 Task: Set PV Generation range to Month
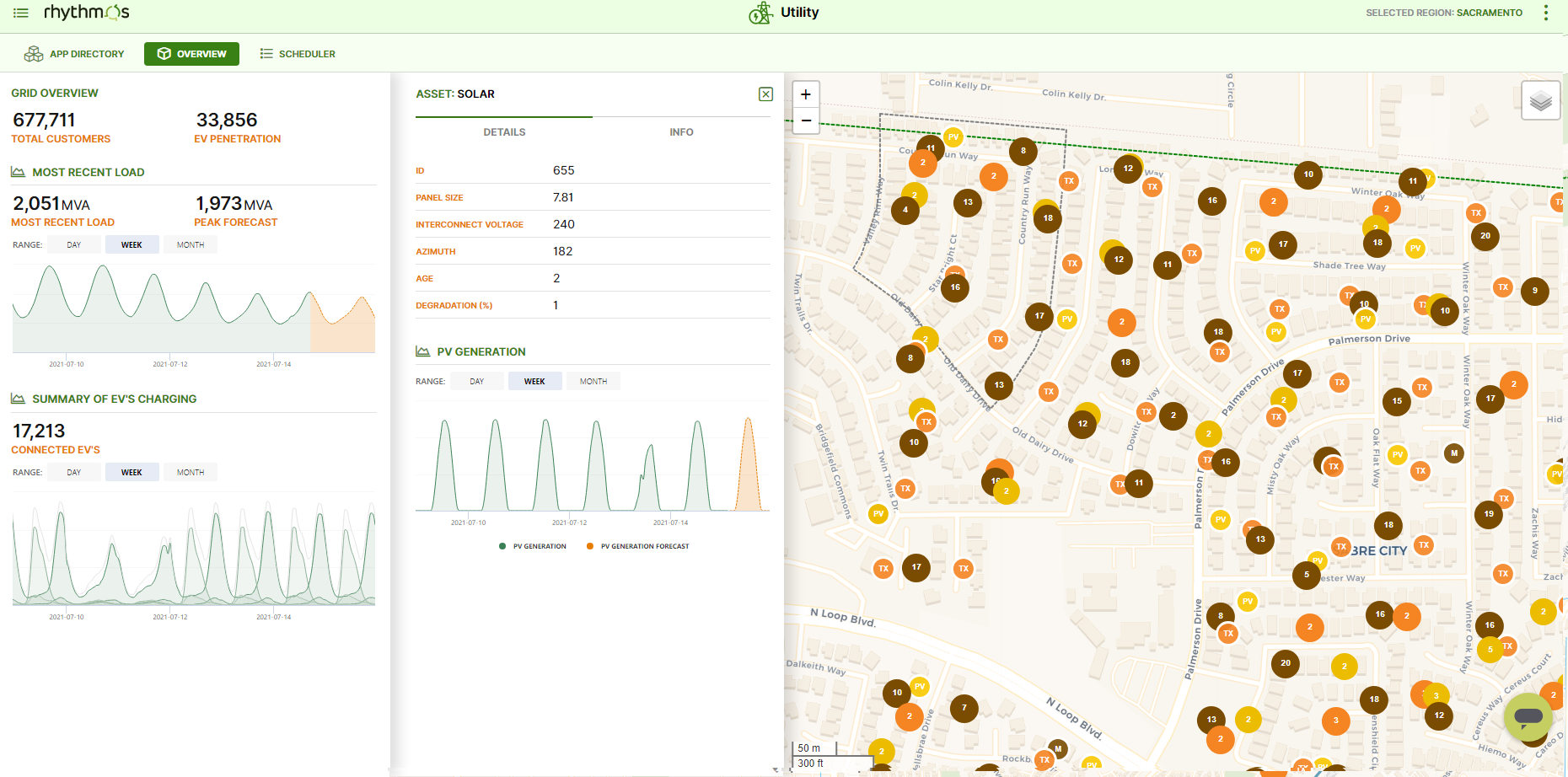pyautogui.click(x=593, y=382)
